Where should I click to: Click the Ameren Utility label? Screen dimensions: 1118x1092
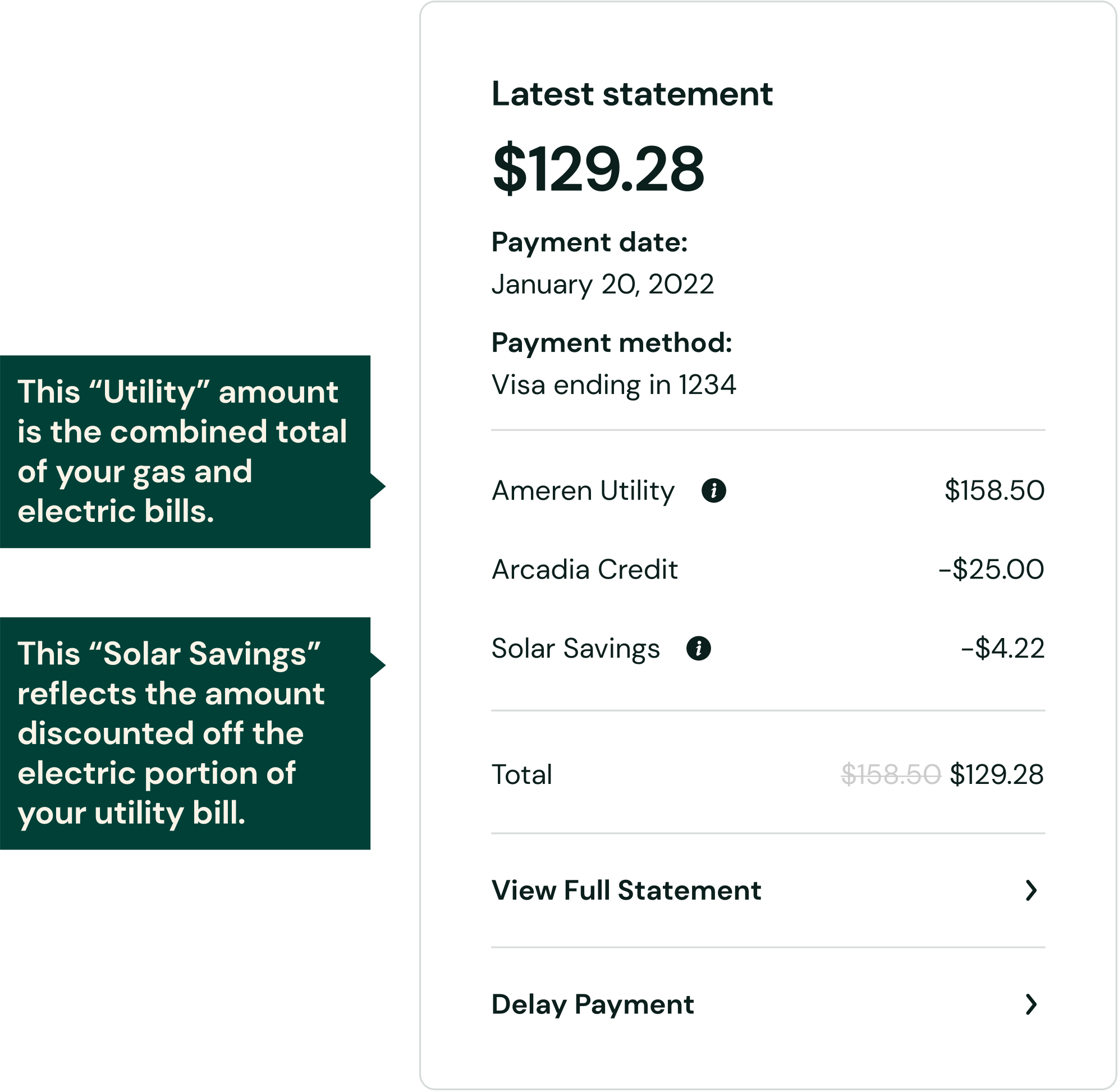click(x=583, y=491)
